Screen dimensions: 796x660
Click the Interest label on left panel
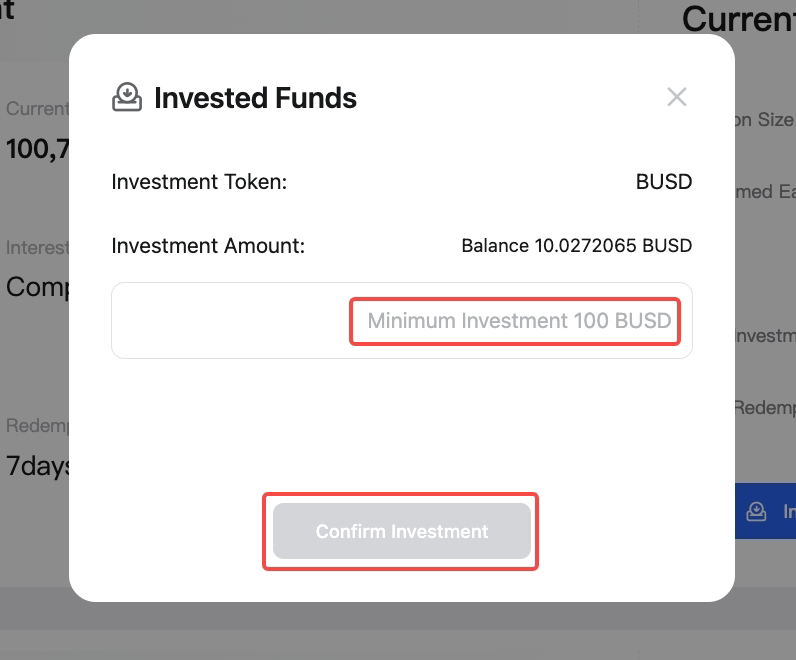(x=36, y=247)
